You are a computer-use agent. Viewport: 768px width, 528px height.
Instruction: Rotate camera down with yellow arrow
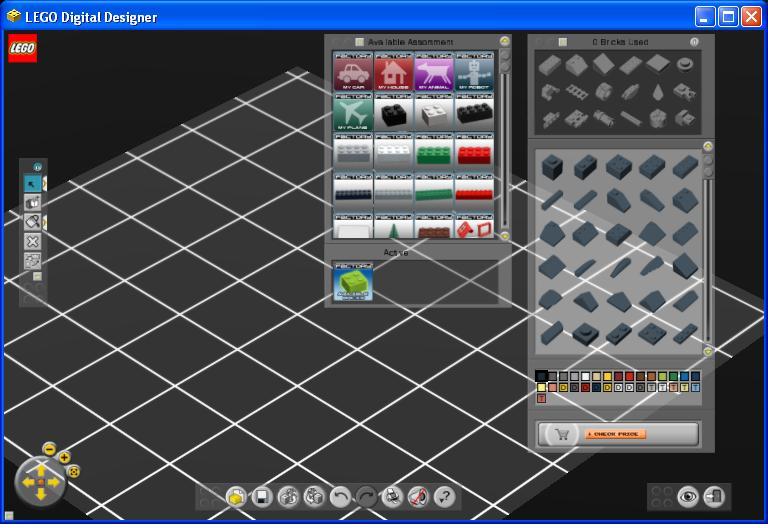pos(41,494)
